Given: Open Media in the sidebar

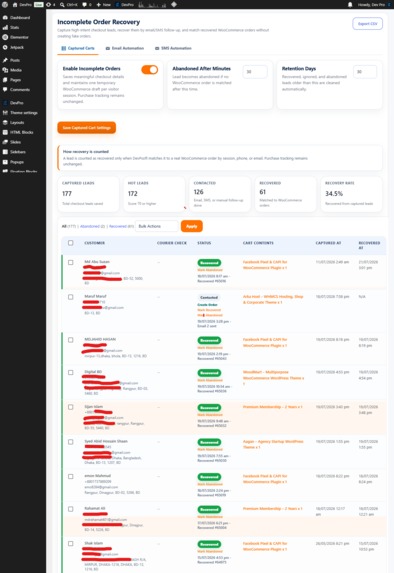Looking at the screenshot, I should [16, 70].
